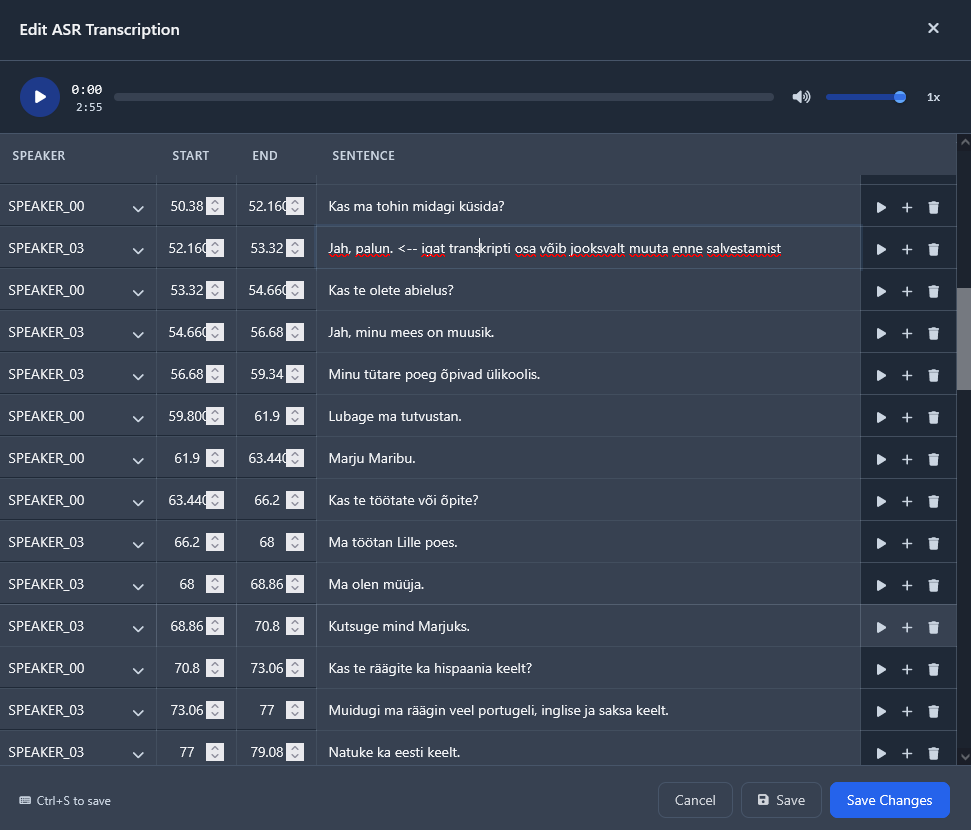Click the start time stepper showing 56.68
Viewport: 971px width, 830px height.
pos(215,374)
